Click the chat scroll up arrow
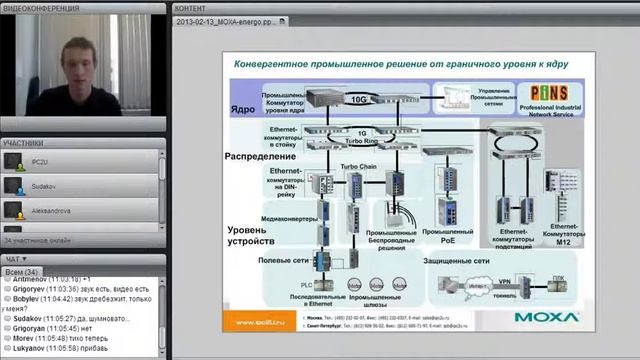The image size is (640, 360). click(x=162, y=281)
